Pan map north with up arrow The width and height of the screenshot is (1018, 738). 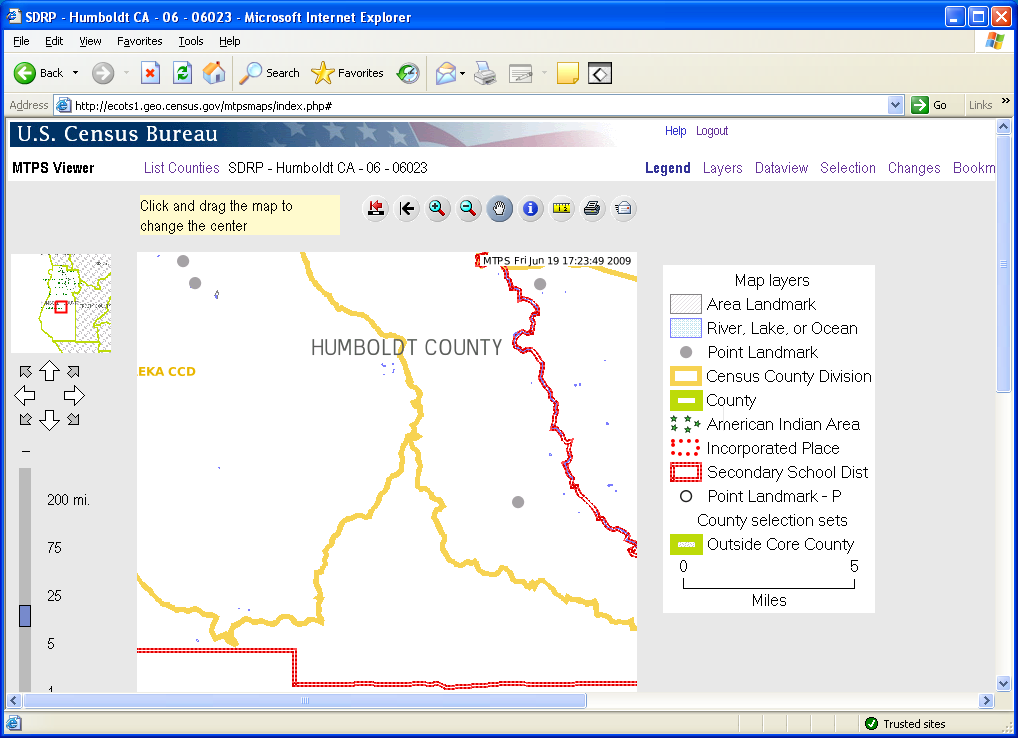pos(49,372)
